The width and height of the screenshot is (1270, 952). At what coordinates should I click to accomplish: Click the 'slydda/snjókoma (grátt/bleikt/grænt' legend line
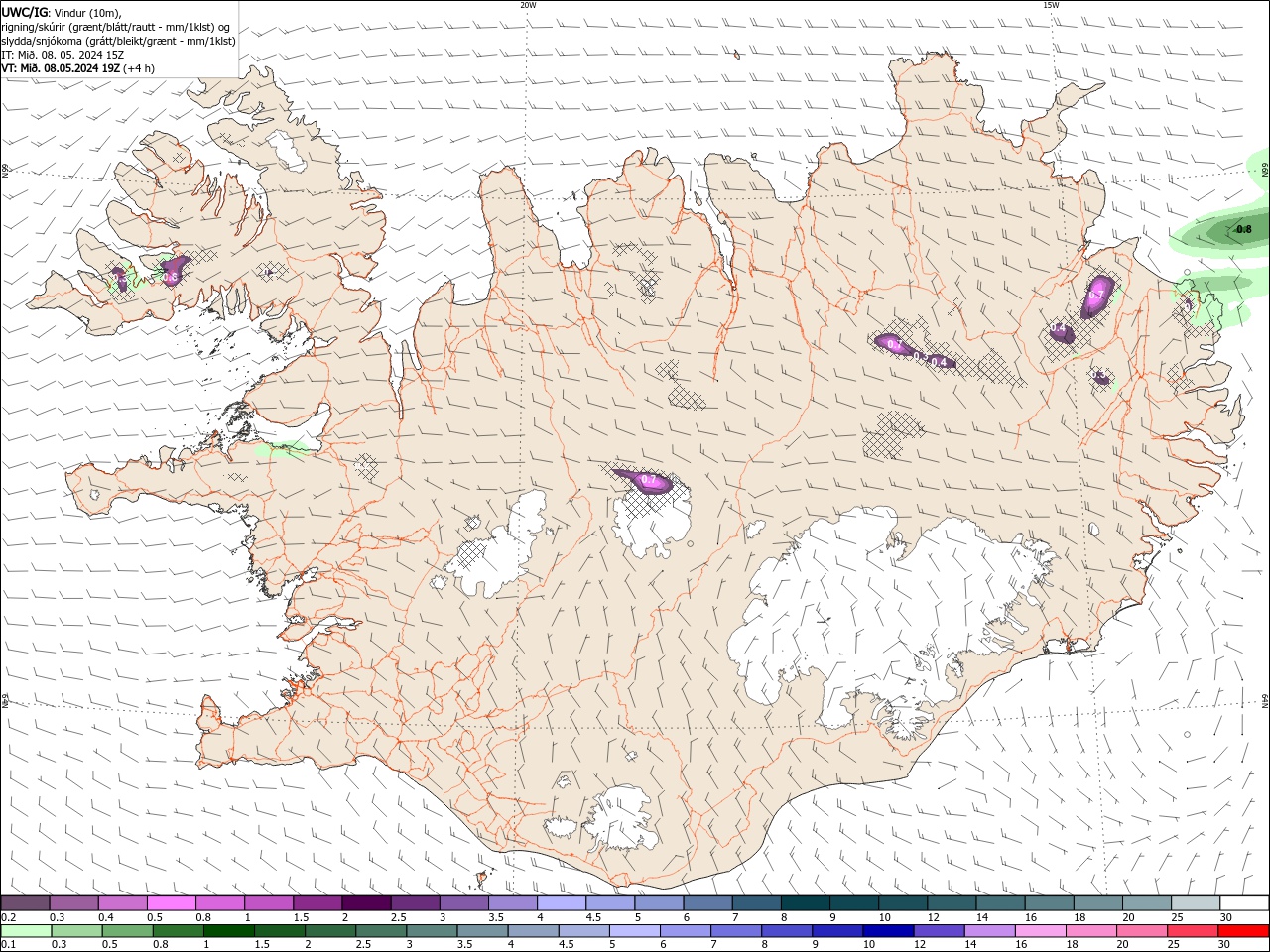(x=119, y=41)
